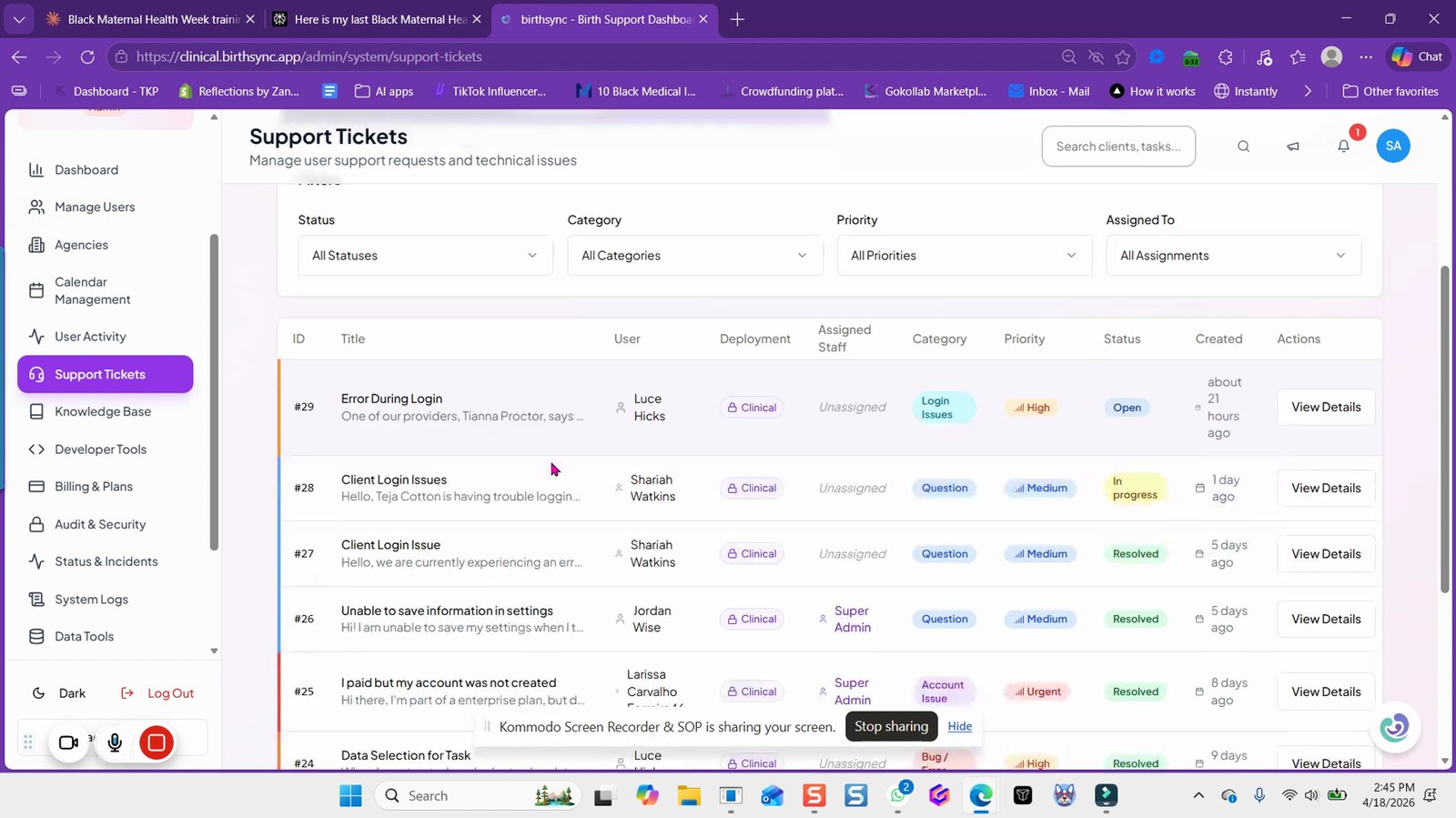Refresh the birthsync page
Viewport: 1456px width, 818px height.
pyautogui.click(x=87, y=56)
